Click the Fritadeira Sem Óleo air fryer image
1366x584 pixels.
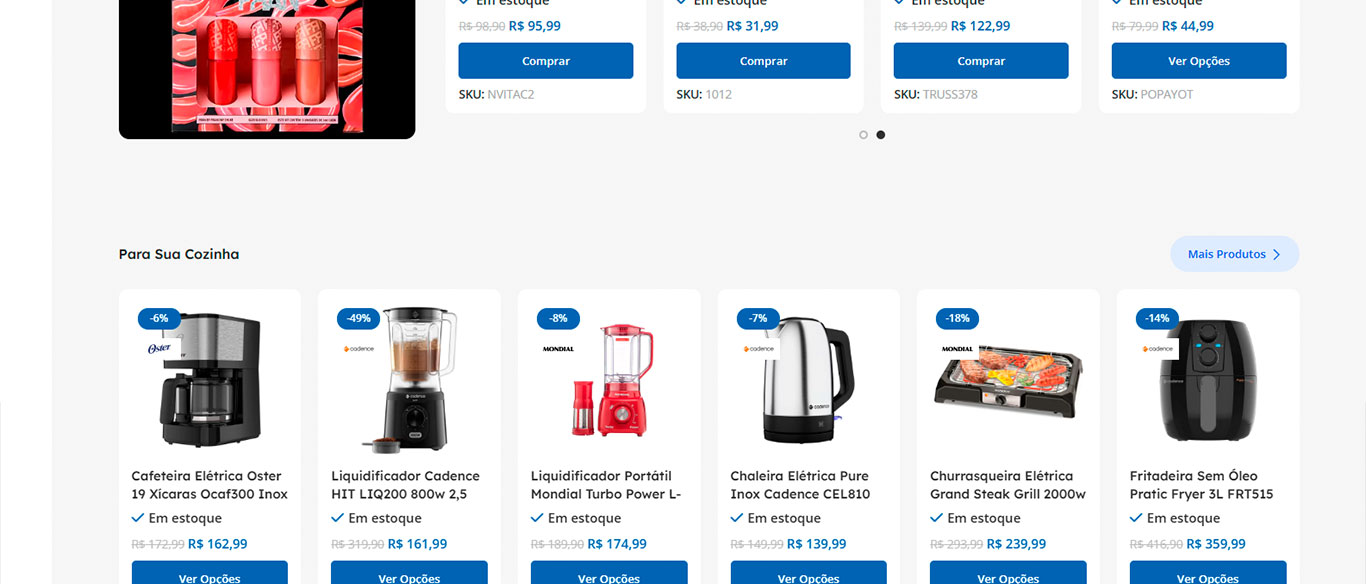[1208, 379]
